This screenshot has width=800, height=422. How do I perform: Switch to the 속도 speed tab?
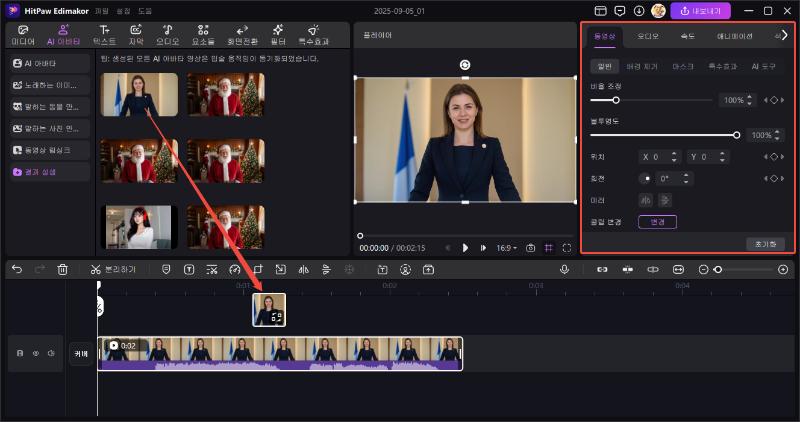(x=687, y=36)
